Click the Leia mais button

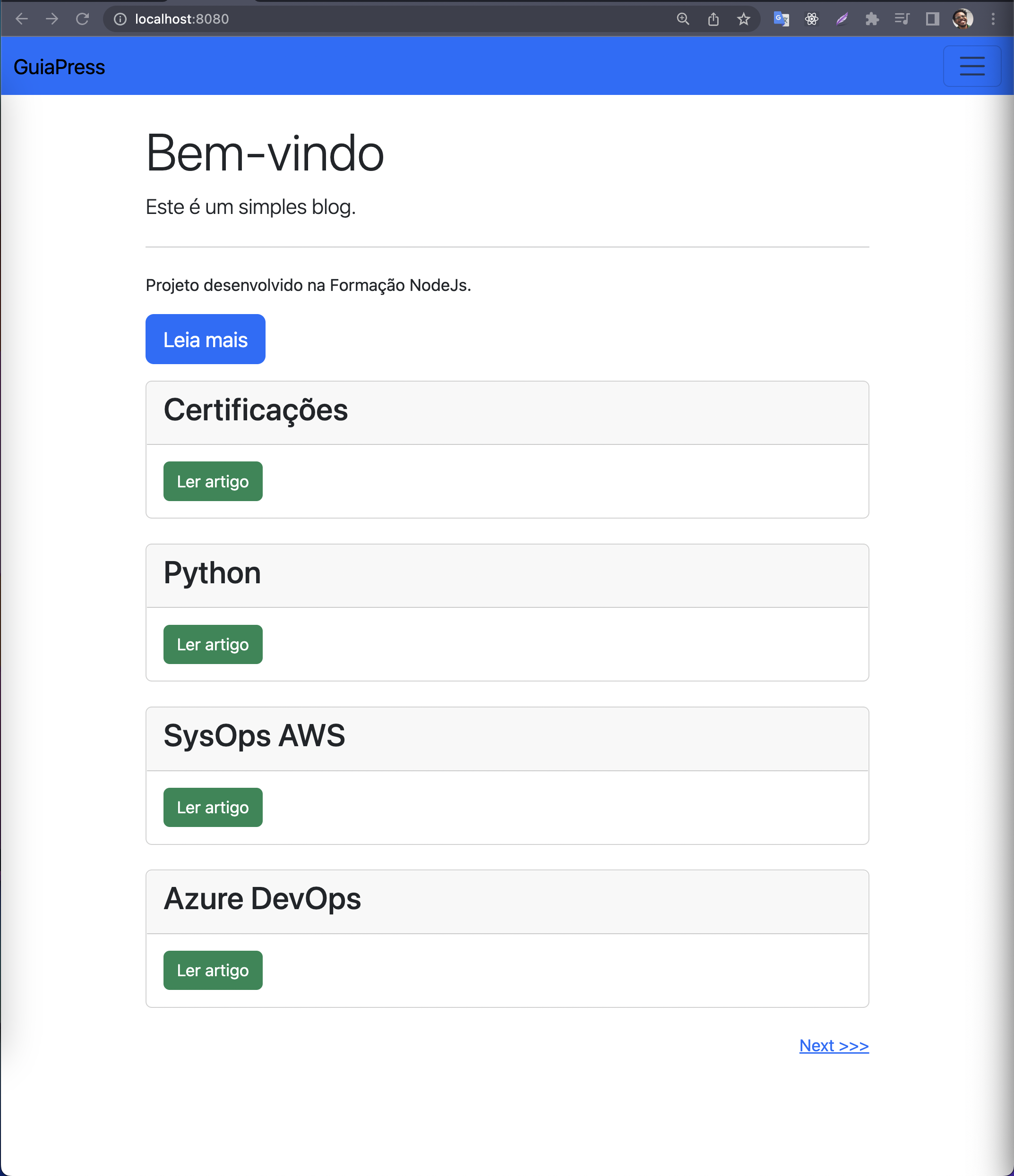coord(205,339)
